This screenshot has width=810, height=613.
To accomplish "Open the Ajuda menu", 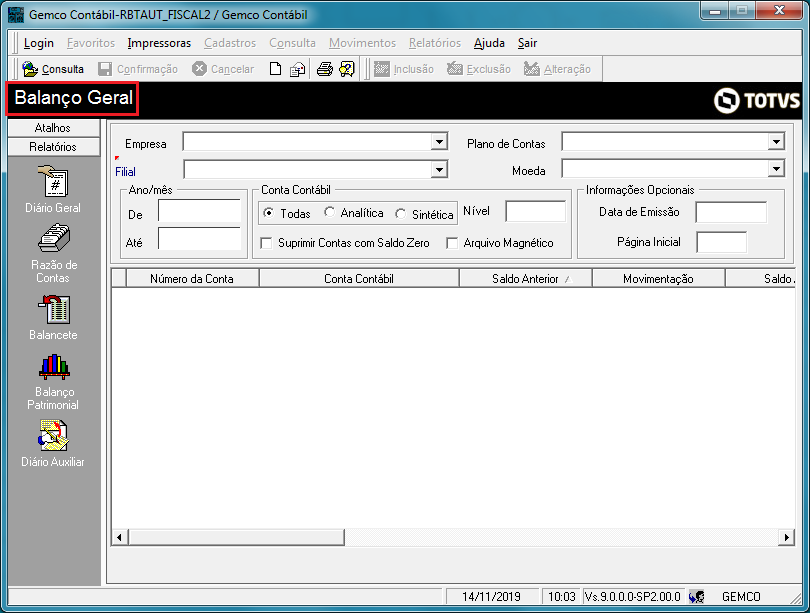I will [x=489, y=43].
